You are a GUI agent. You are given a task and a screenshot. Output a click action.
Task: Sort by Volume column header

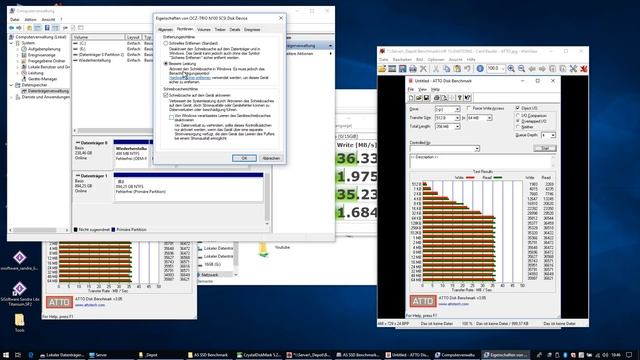pyautogui.click(x=98, y=37)
